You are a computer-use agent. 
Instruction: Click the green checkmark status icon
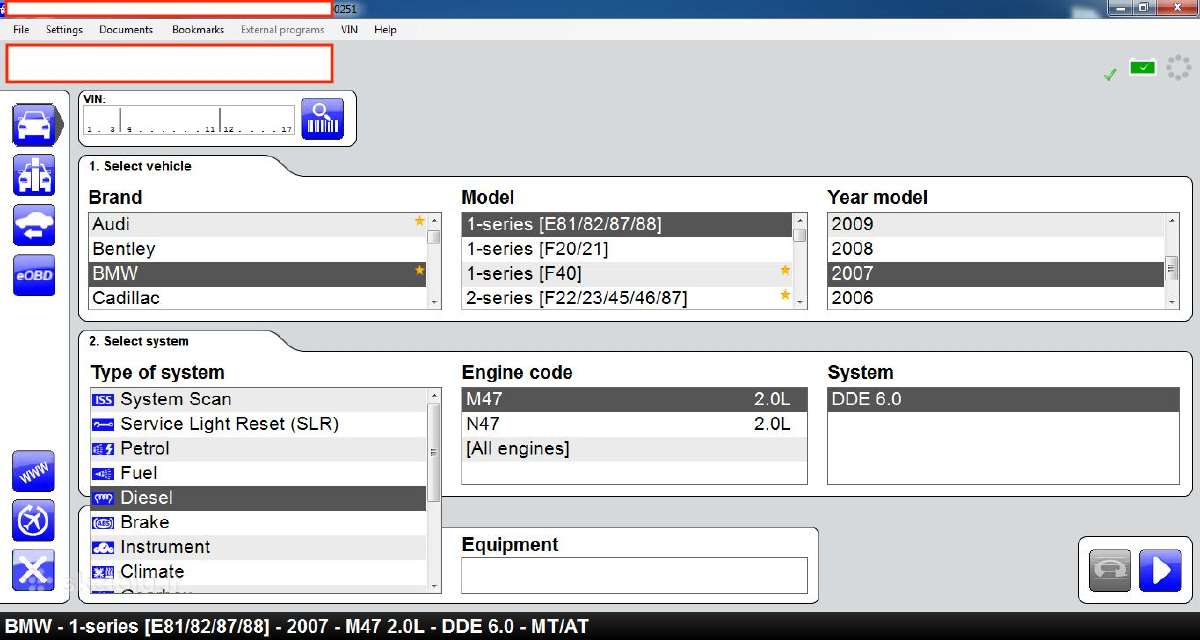[x=1110, y=74]
